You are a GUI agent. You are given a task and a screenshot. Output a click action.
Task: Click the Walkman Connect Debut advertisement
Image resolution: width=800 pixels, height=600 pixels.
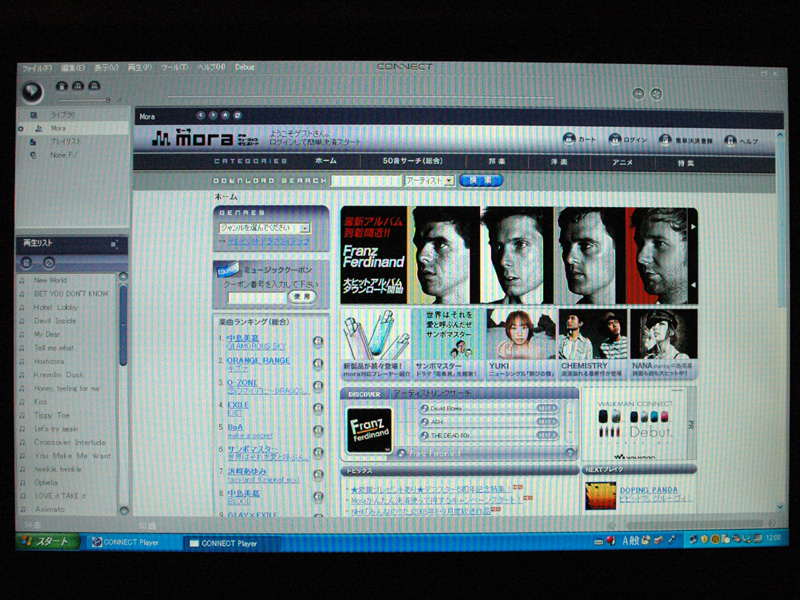pos(639,424)
